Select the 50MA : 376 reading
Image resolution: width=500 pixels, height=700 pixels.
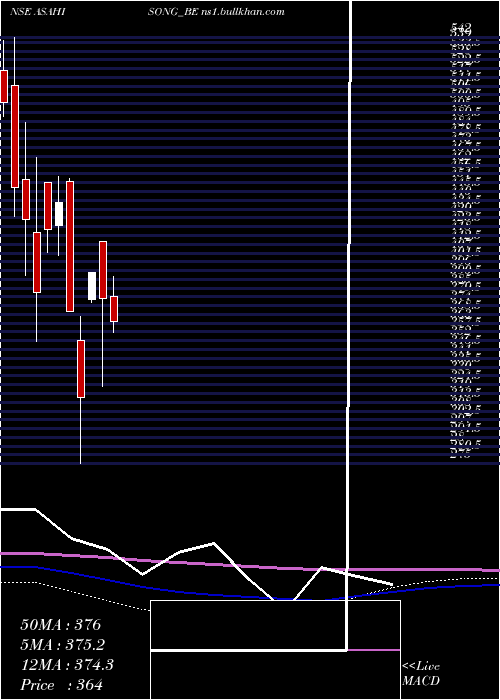tap(61, 625)
